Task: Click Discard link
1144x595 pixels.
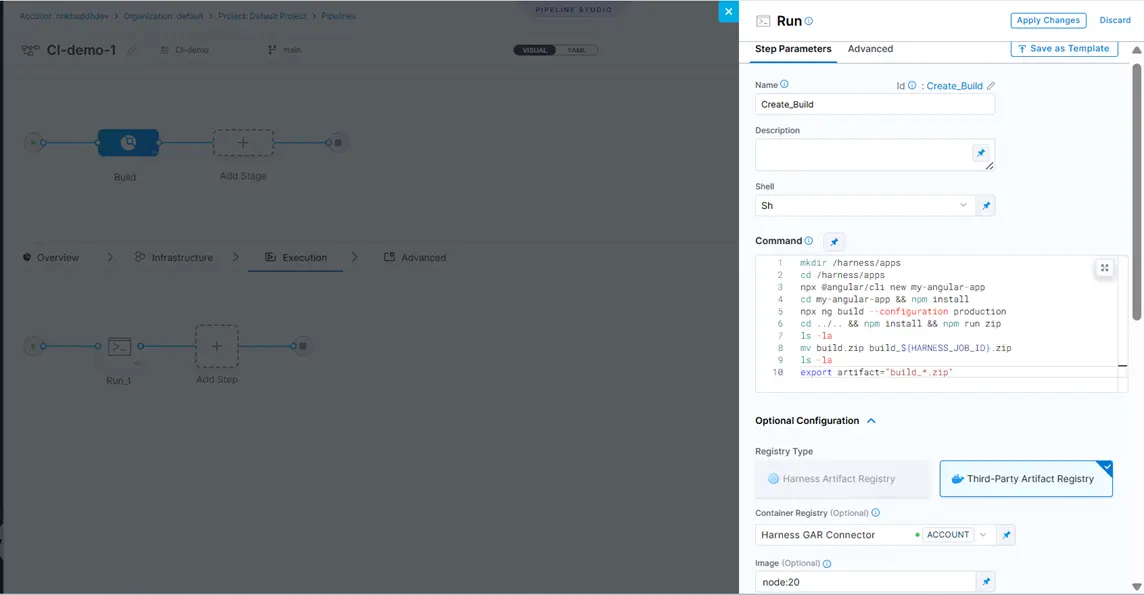Action: [1115, 20]
